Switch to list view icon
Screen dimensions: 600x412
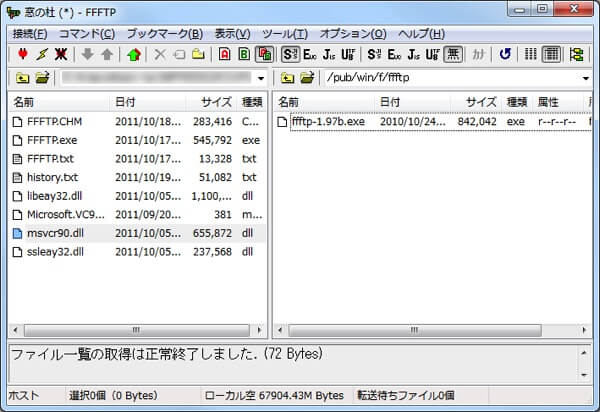click(530, 54)
